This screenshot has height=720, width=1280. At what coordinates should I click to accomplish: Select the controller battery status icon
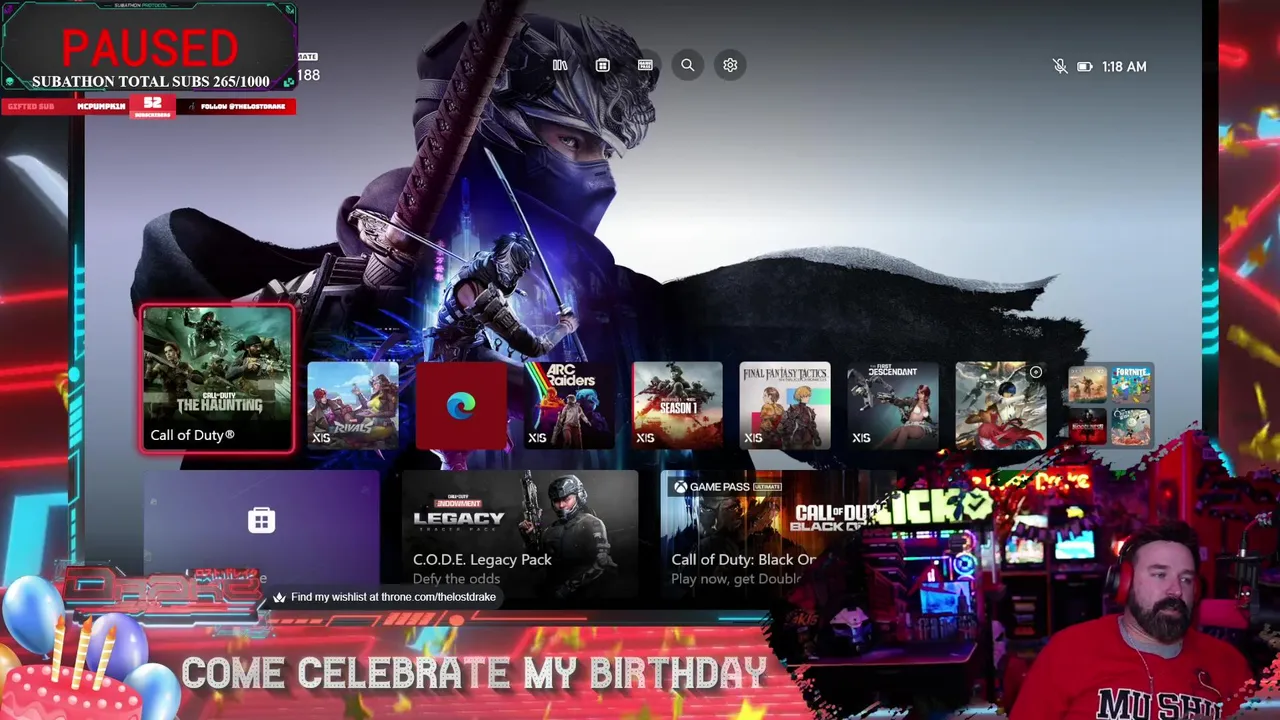pos(1085,67)
